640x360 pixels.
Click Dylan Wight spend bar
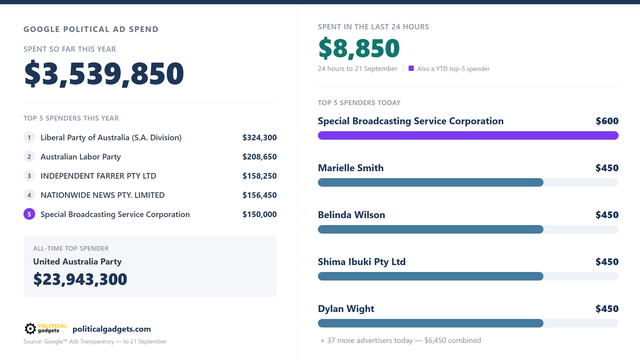click(x=431, y=323)
